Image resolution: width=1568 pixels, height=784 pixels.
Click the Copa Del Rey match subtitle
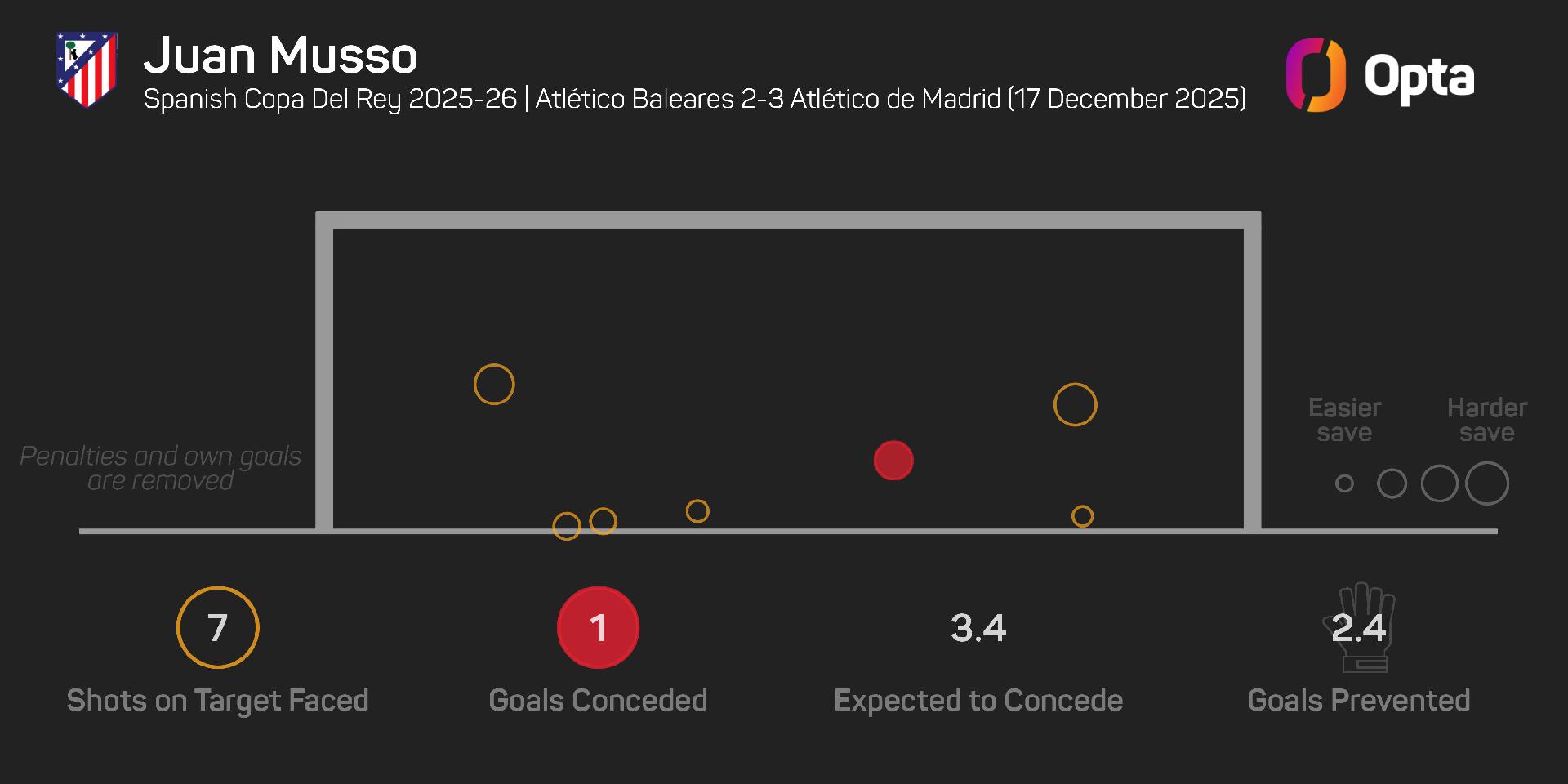[694, 99]
